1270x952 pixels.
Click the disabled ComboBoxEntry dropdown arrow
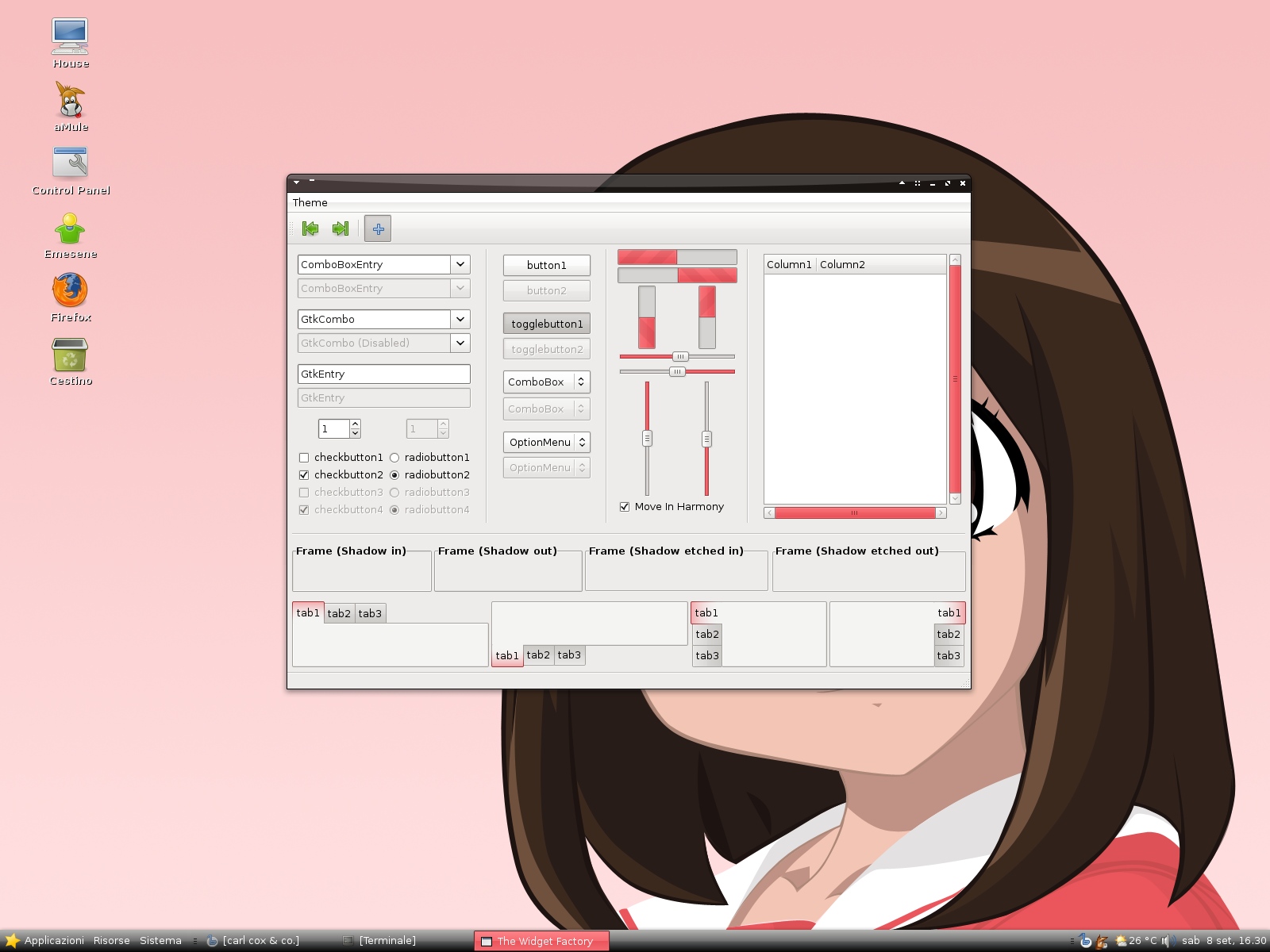(460, 288)
